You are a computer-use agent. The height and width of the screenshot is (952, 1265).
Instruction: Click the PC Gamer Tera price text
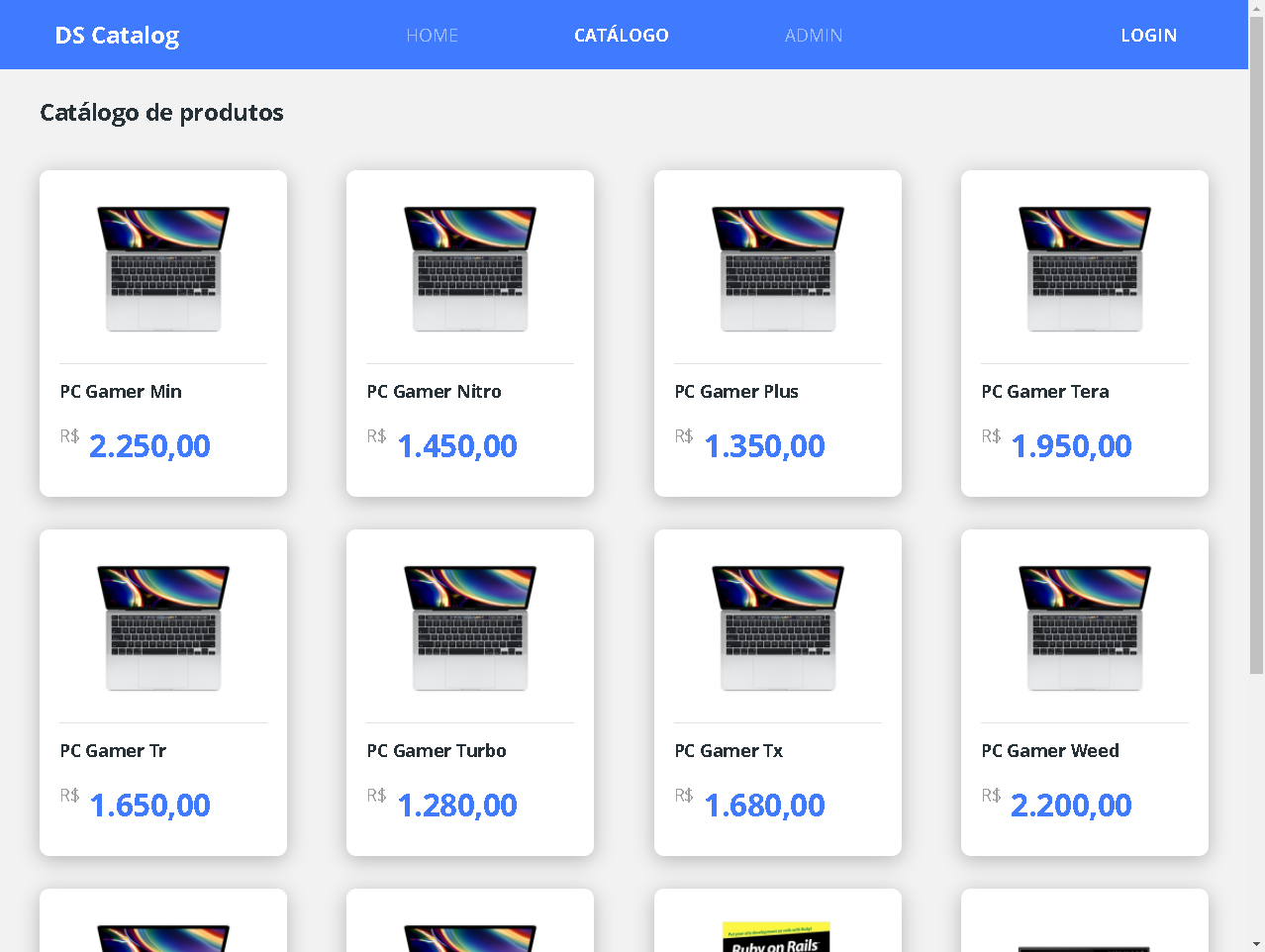click(1070, 445)
